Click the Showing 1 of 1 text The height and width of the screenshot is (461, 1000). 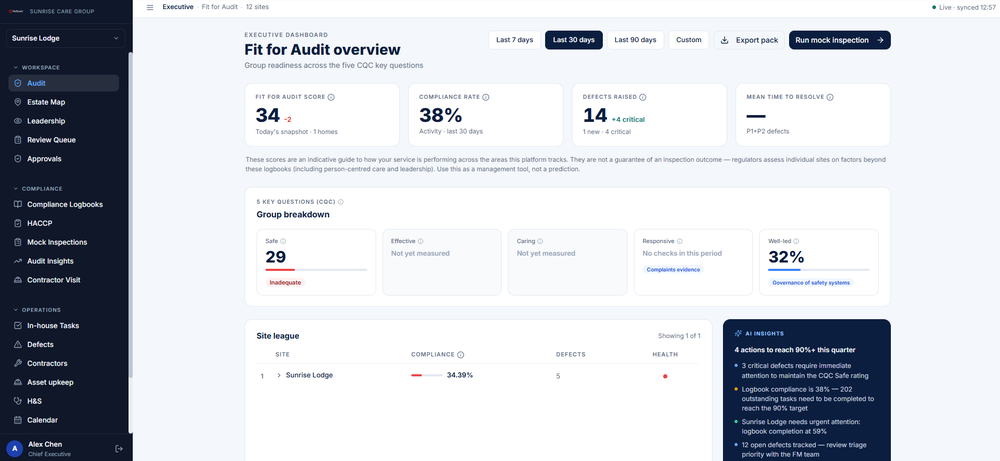679,336
